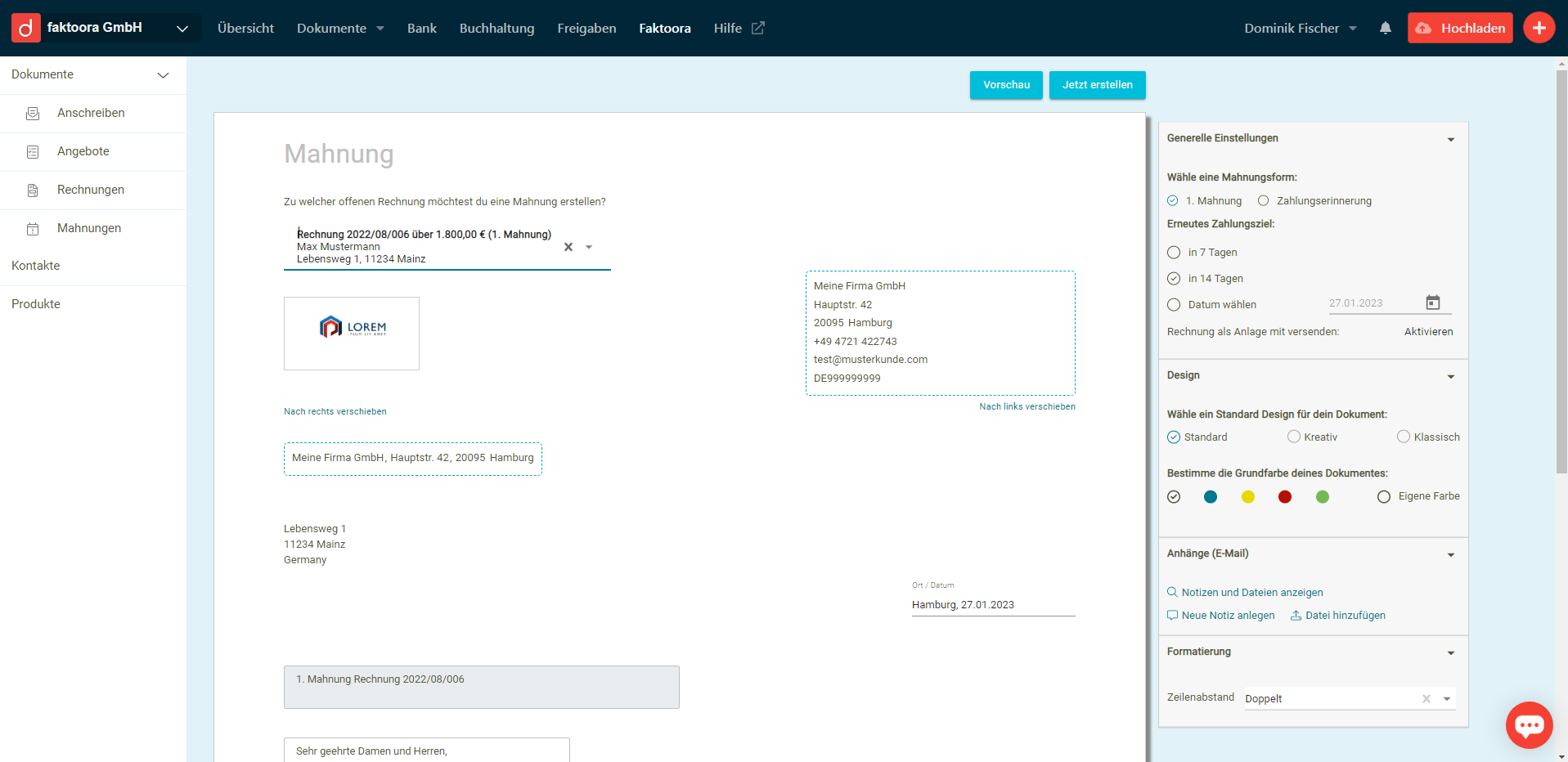Click the Angebote sidebar icon
The image size is (1568, 762).
[x=33, y=152]
